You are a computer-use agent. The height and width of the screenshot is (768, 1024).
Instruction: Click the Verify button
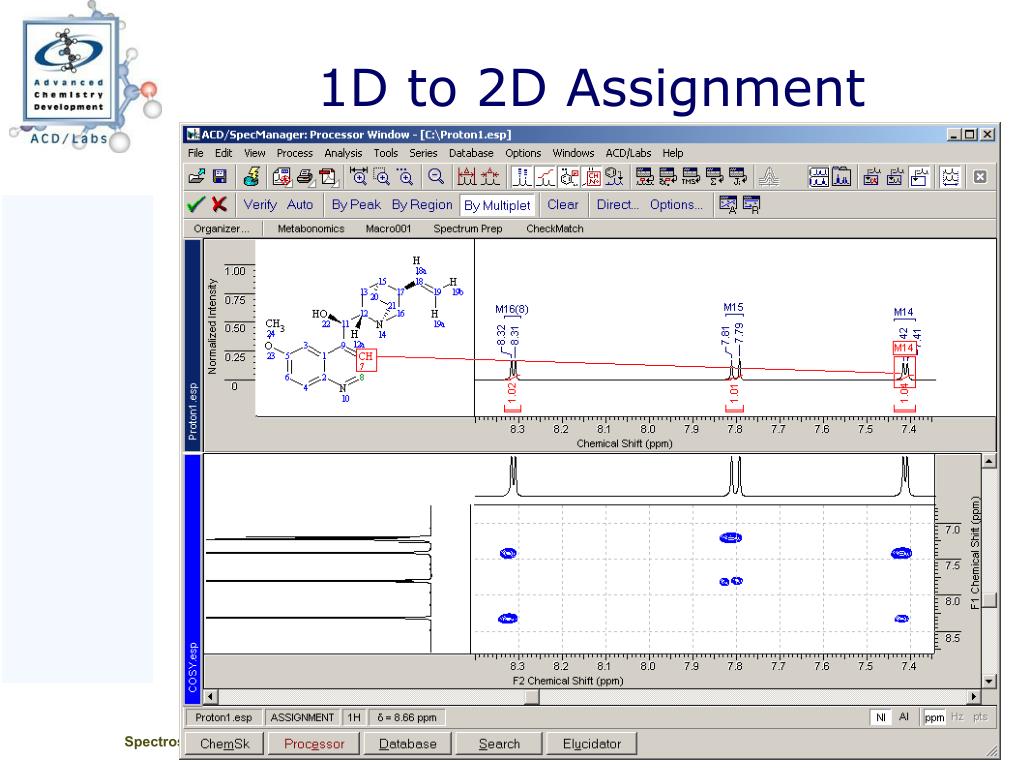[x=260, y=204]
